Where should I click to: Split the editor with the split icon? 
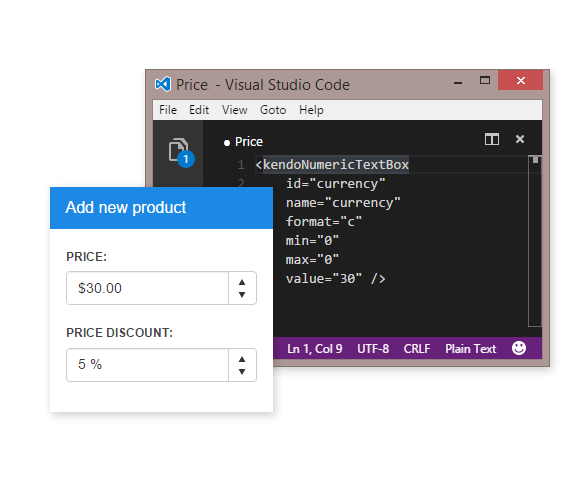[491, 139]
